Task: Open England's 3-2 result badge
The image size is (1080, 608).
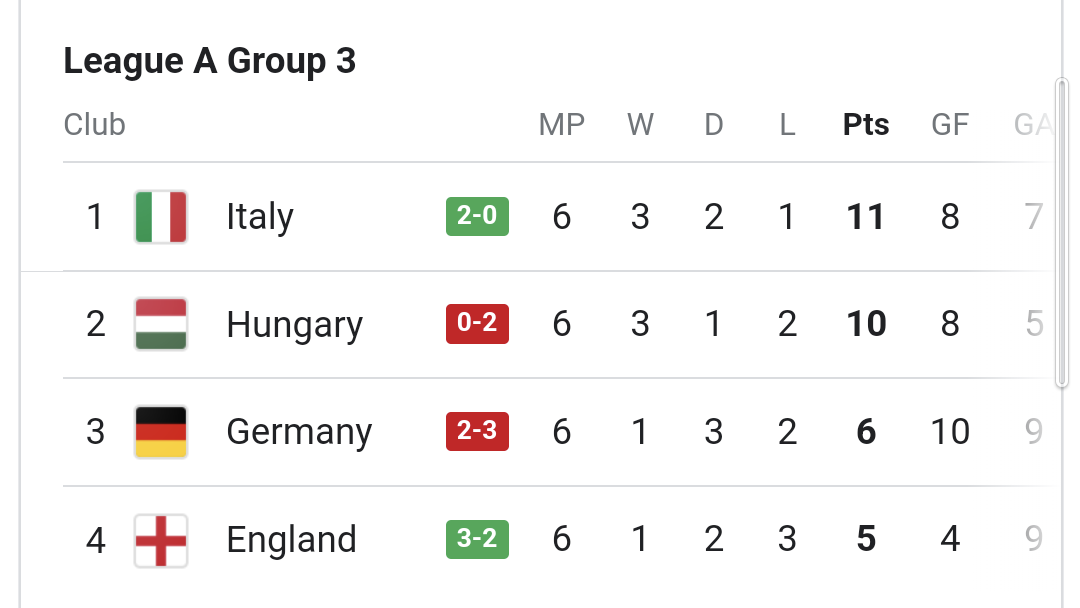Action: pyautogui.click(x=477, y=539)
